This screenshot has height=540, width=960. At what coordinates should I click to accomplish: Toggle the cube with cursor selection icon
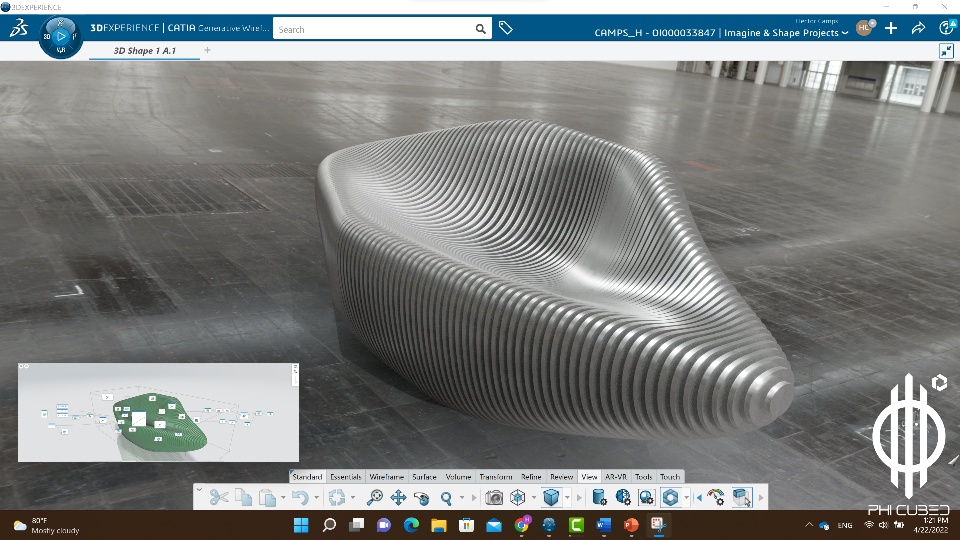(742, 497)
